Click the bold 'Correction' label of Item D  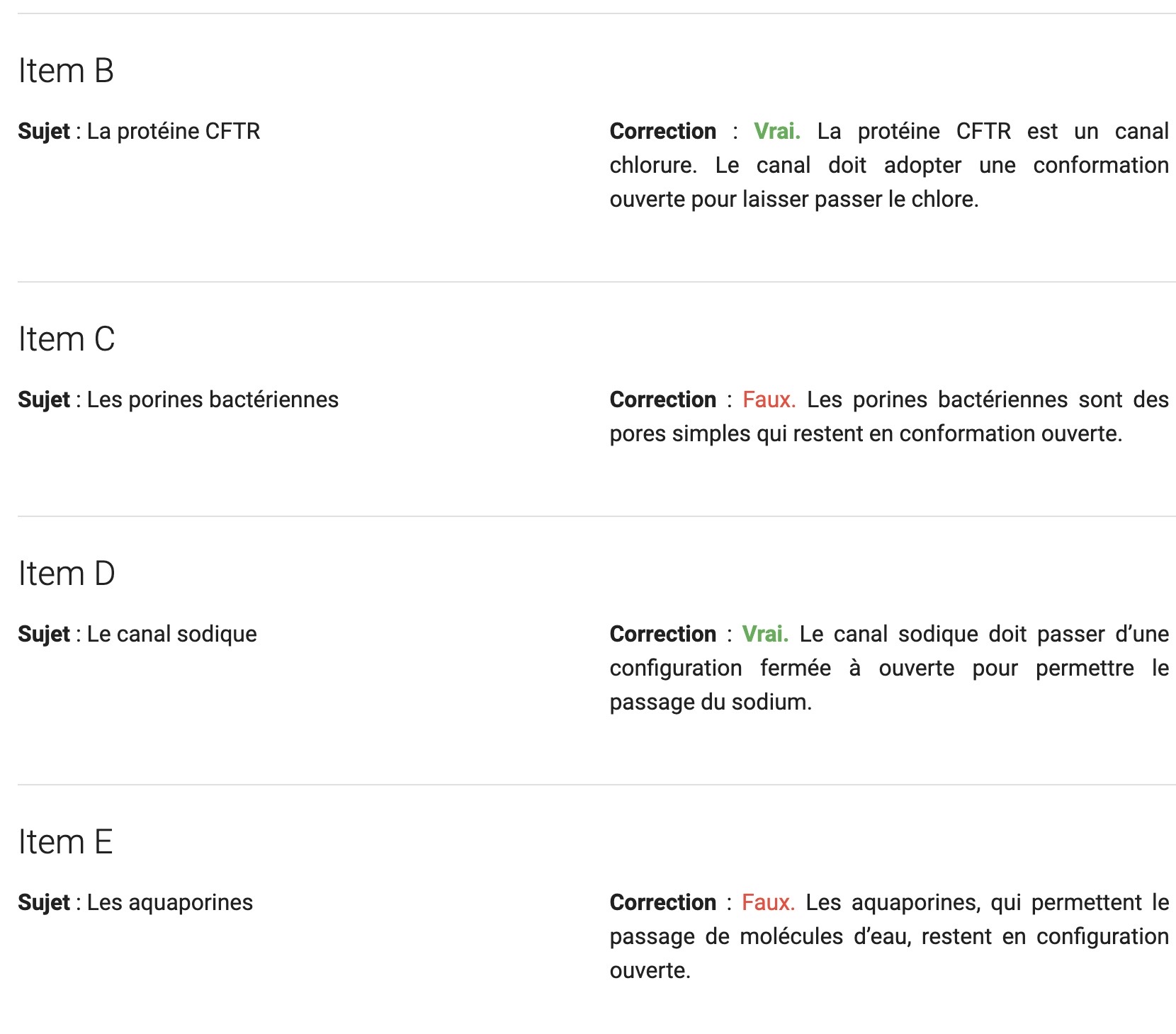[663, 635]
